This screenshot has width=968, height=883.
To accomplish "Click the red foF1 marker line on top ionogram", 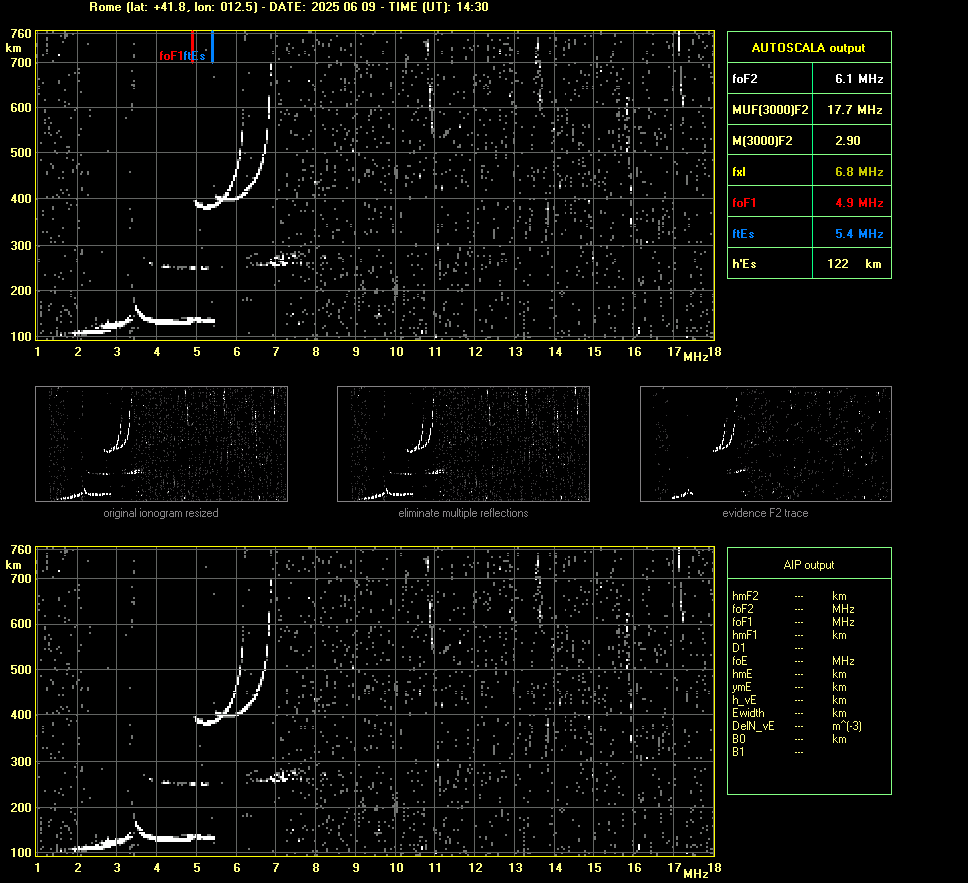I will [193, 46].
